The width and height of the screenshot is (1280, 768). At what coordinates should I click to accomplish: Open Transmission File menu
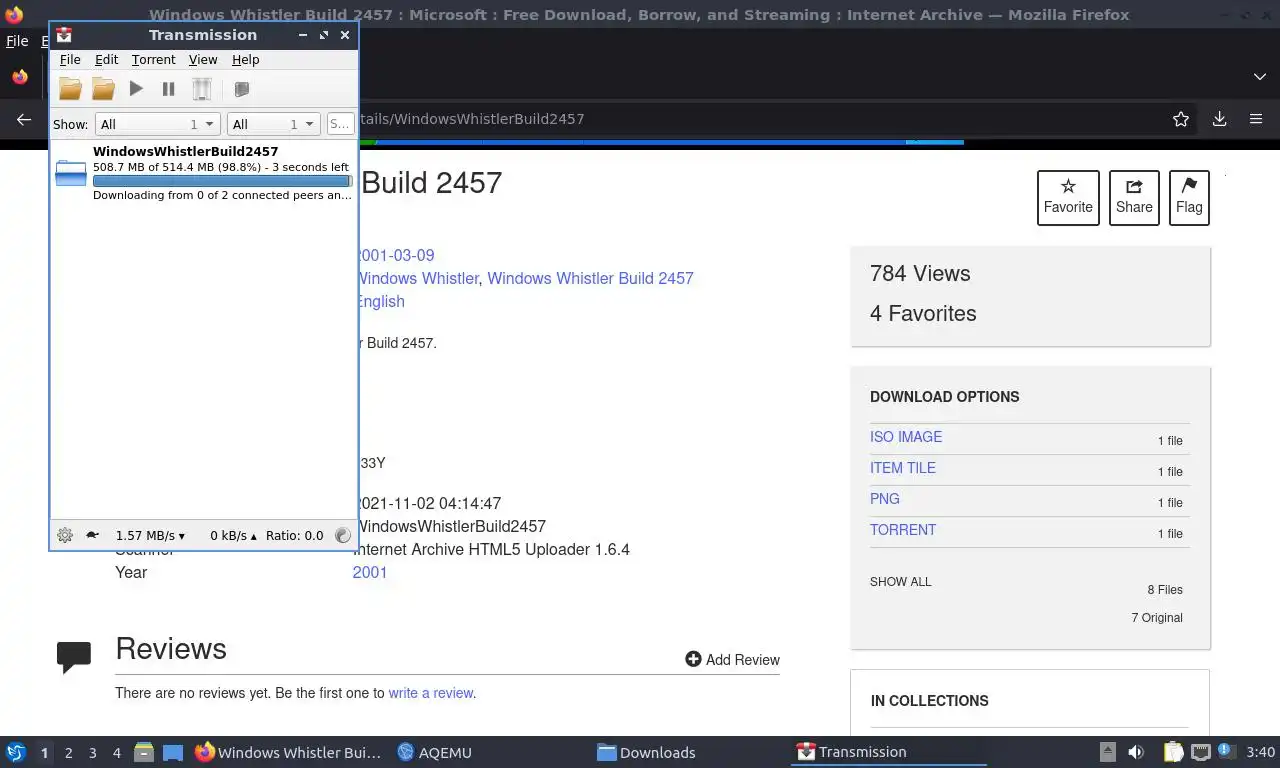point(70,60)
